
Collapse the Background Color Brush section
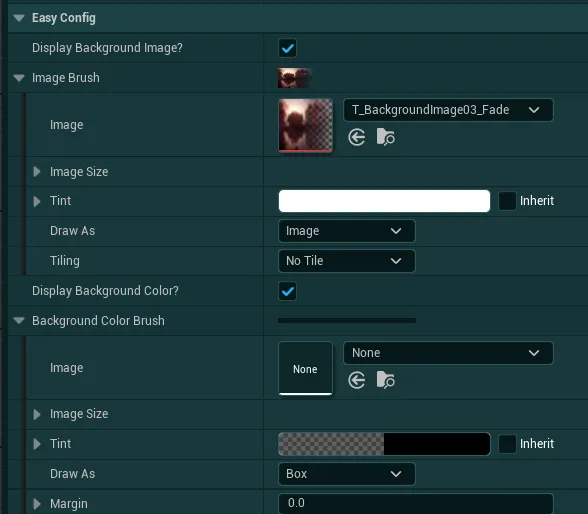tap(19, 321)
